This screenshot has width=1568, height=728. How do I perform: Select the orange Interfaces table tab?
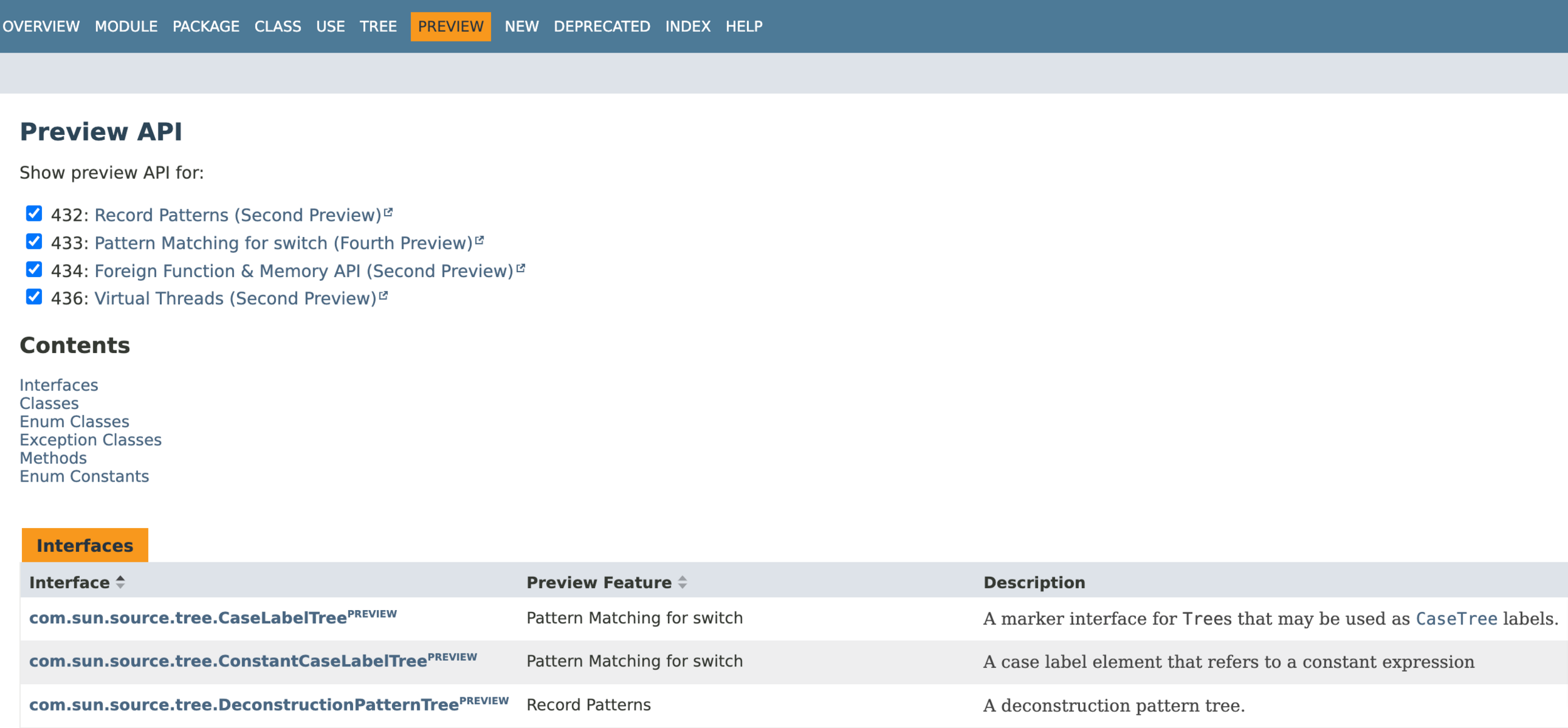[x=85, y=545]
